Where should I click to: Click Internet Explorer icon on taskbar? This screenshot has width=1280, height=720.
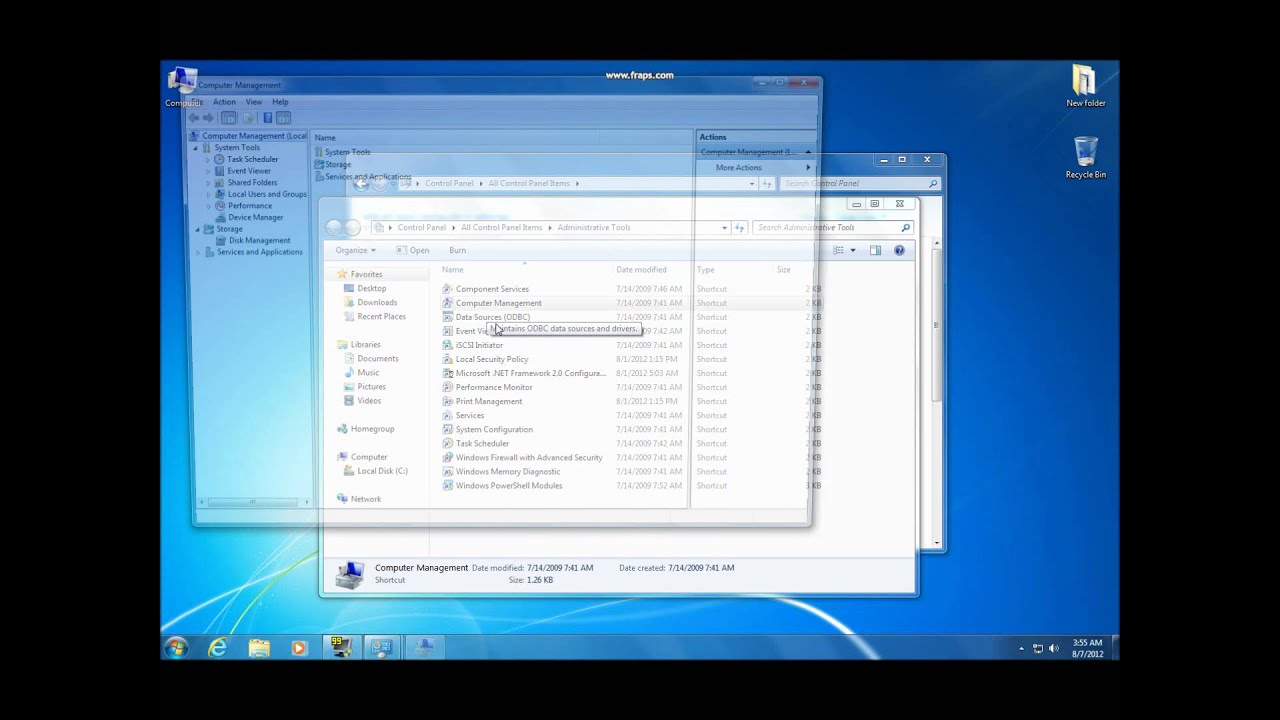217,647
